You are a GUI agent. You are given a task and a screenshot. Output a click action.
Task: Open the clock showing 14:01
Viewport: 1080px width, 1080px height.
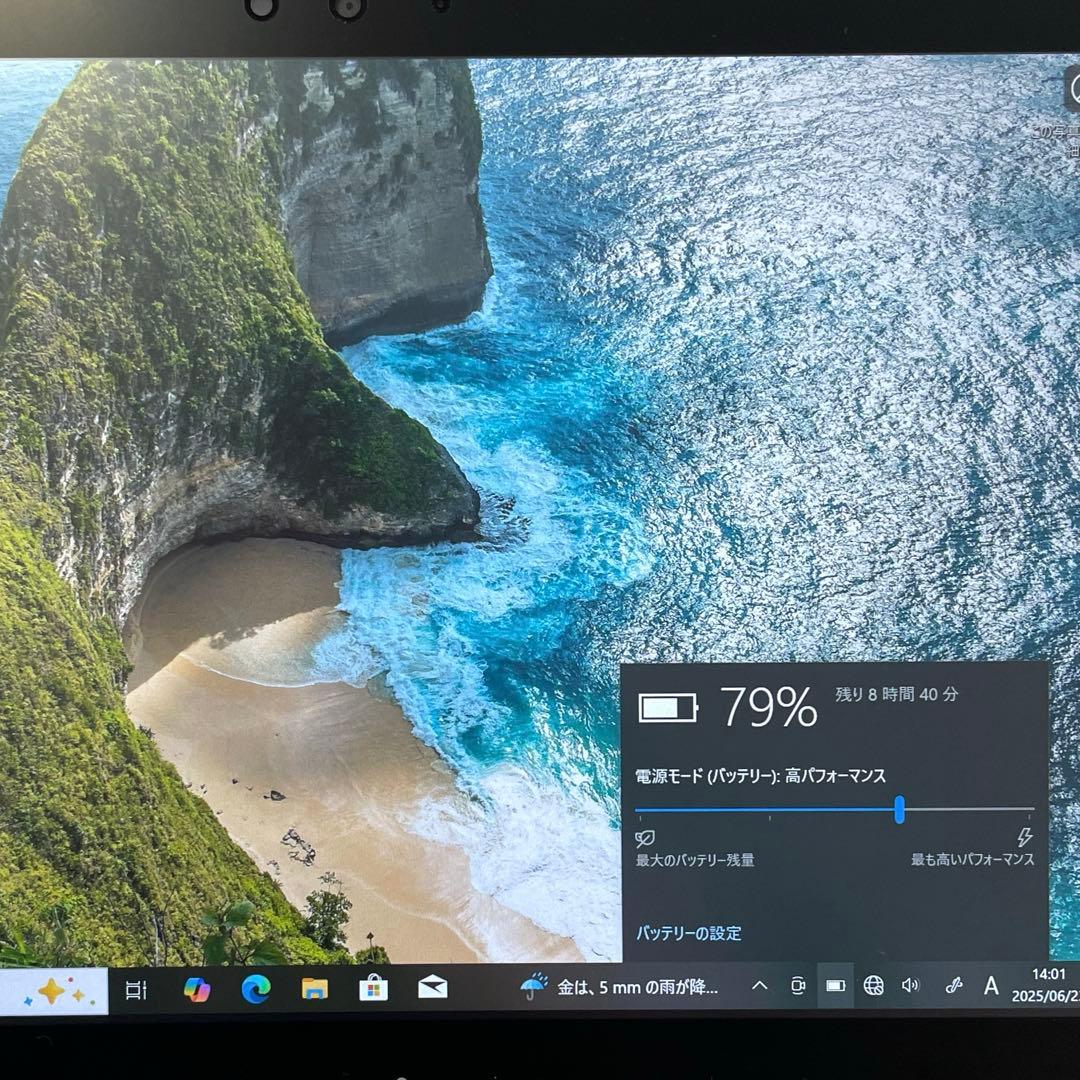click(1045, 984)
